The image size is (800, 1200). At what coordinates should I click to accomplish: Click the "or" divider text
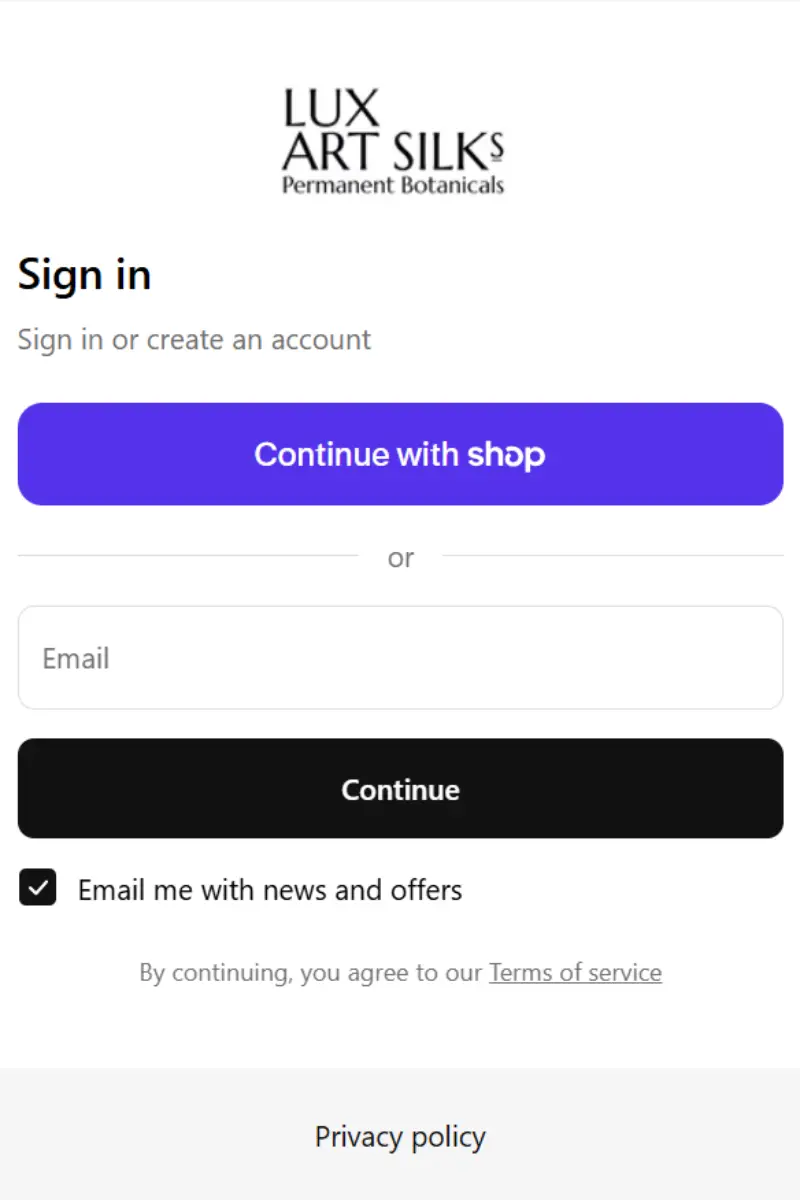click(400, 558)
